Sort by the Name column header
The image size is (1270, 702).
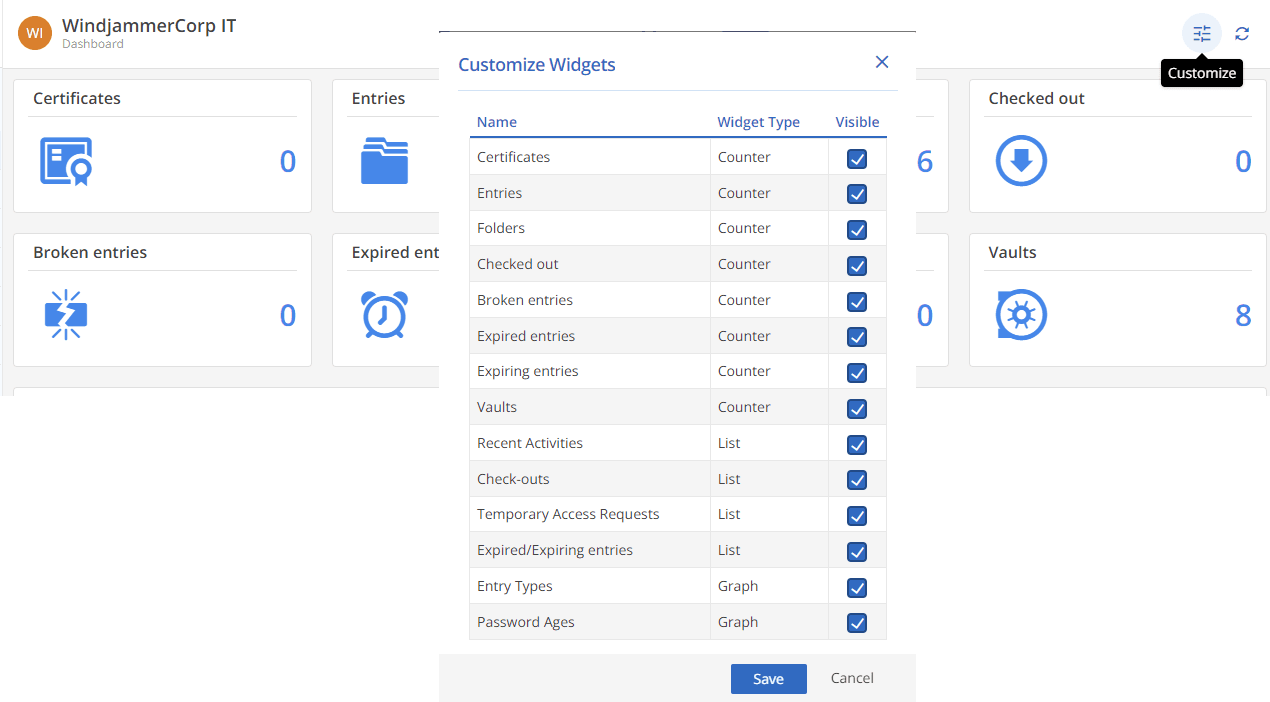pos(497,122)
